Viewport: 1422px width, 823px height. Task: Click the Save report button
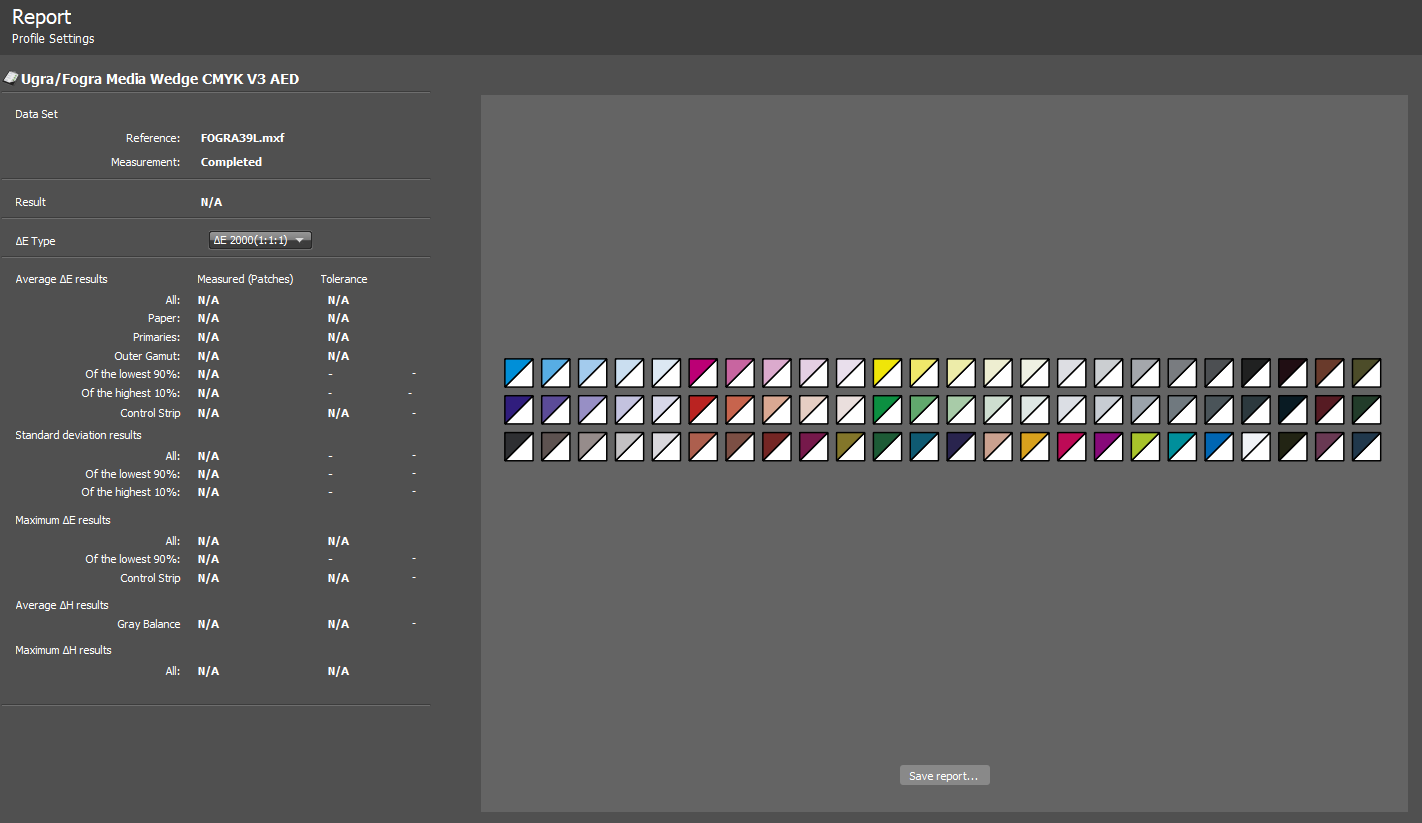coord(944,776)
